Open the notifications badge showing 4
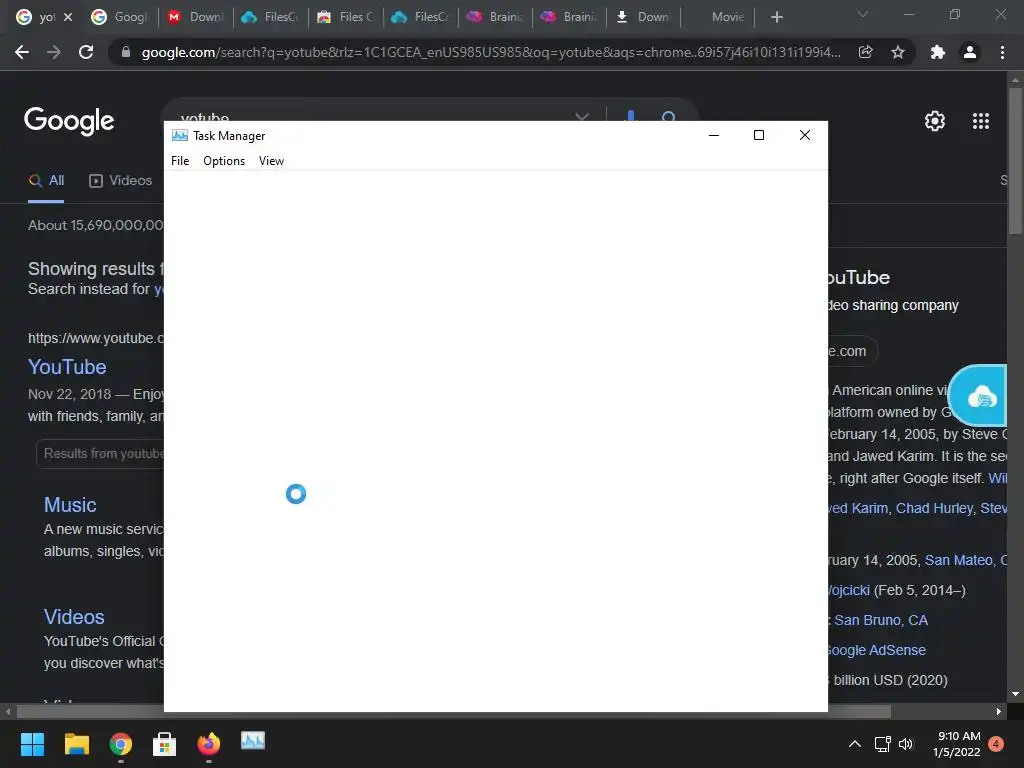Image resolution: width=1024 pixels, height=768 pixels. click(996, 744)
